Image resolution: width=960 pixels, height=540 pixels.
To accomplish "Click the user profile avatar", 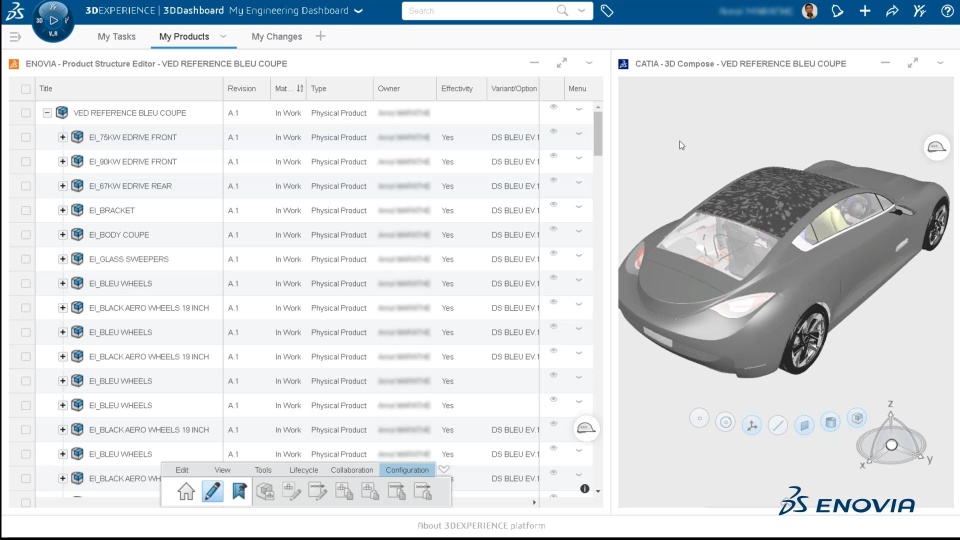I will click(809, 11).
